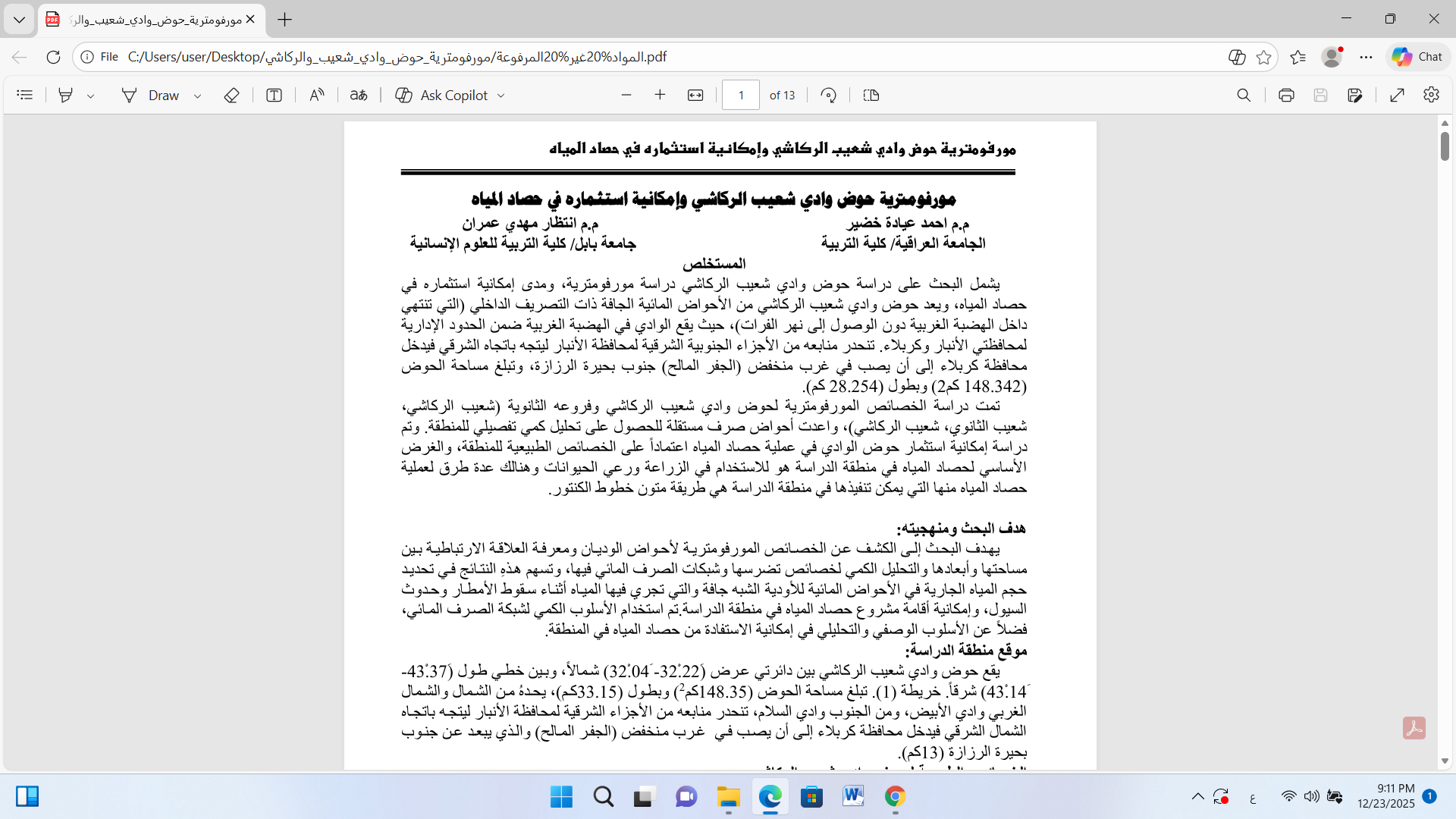
Task: Select the Highlight tool
Action: tap(66, 95)
